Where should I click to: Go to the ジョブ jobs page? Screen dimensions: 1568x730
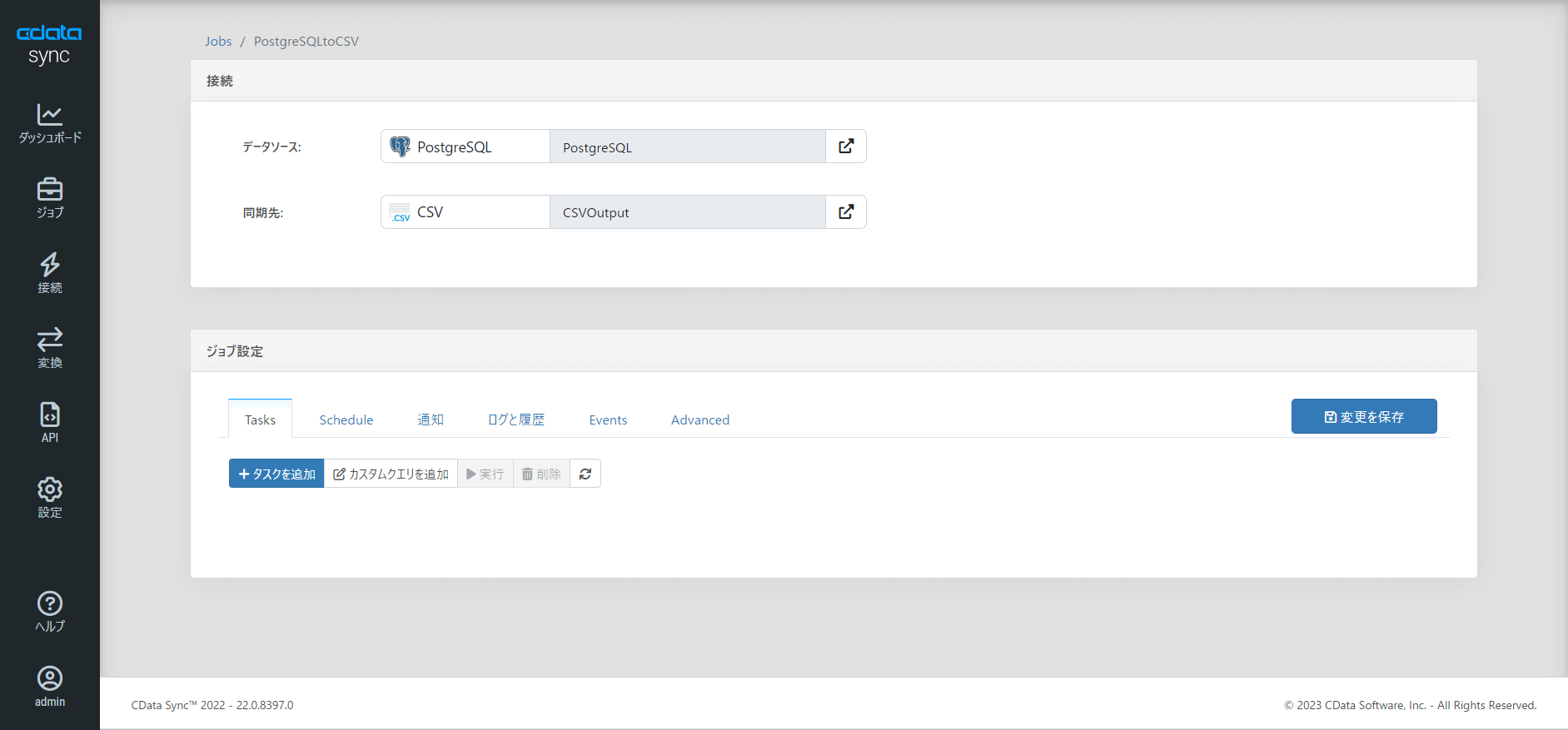tap(50, 198)
